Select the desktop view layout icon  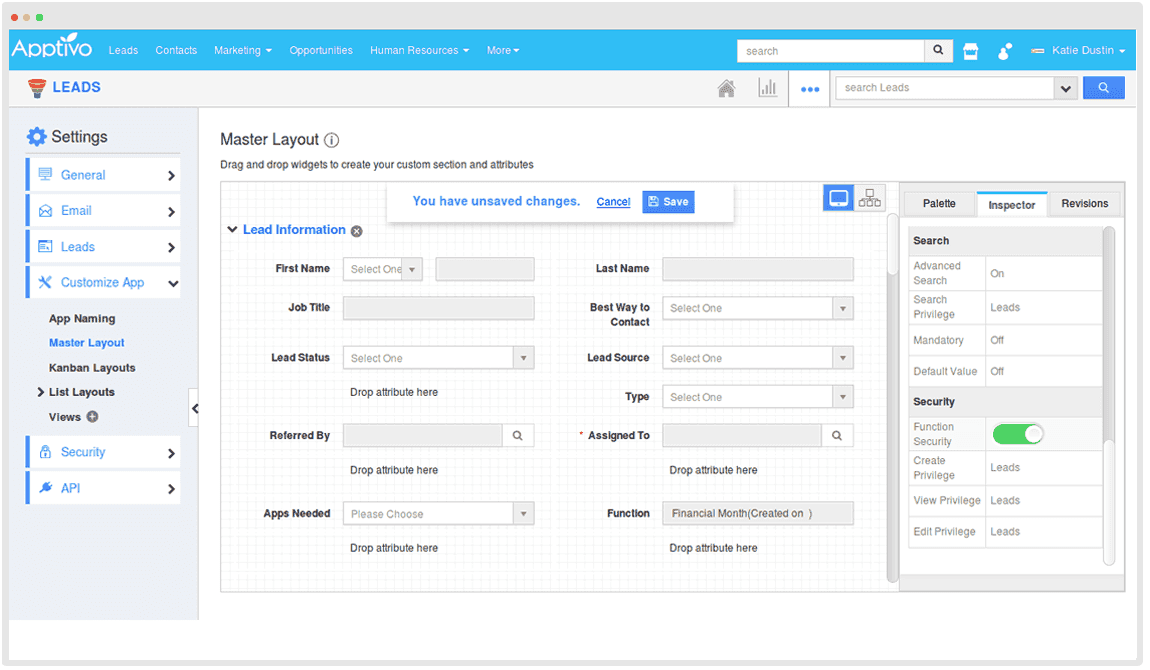[x=838, y=197]
